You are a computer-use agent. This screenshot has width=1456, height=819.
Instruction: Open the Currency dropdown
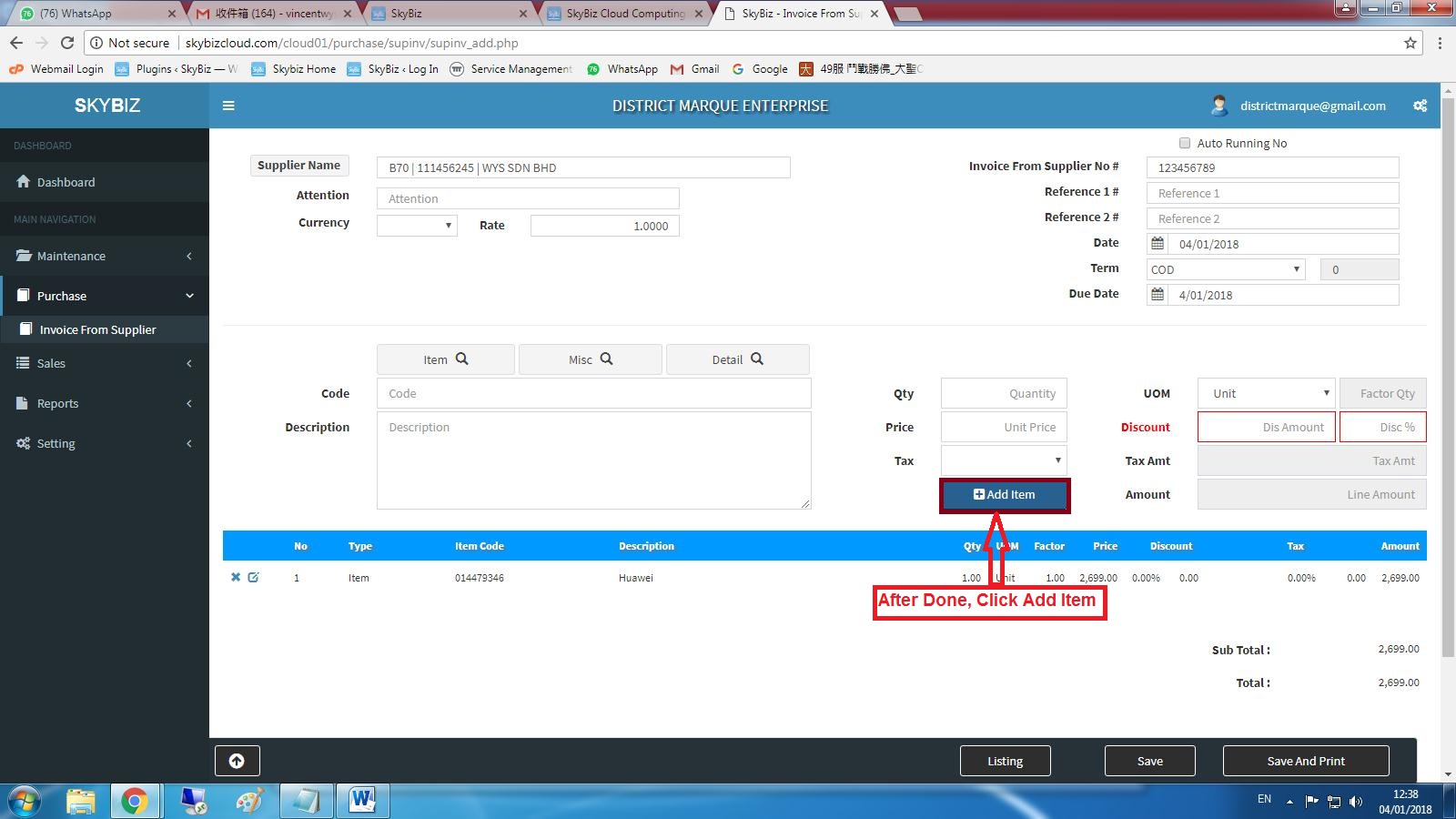tap(417, 226)
